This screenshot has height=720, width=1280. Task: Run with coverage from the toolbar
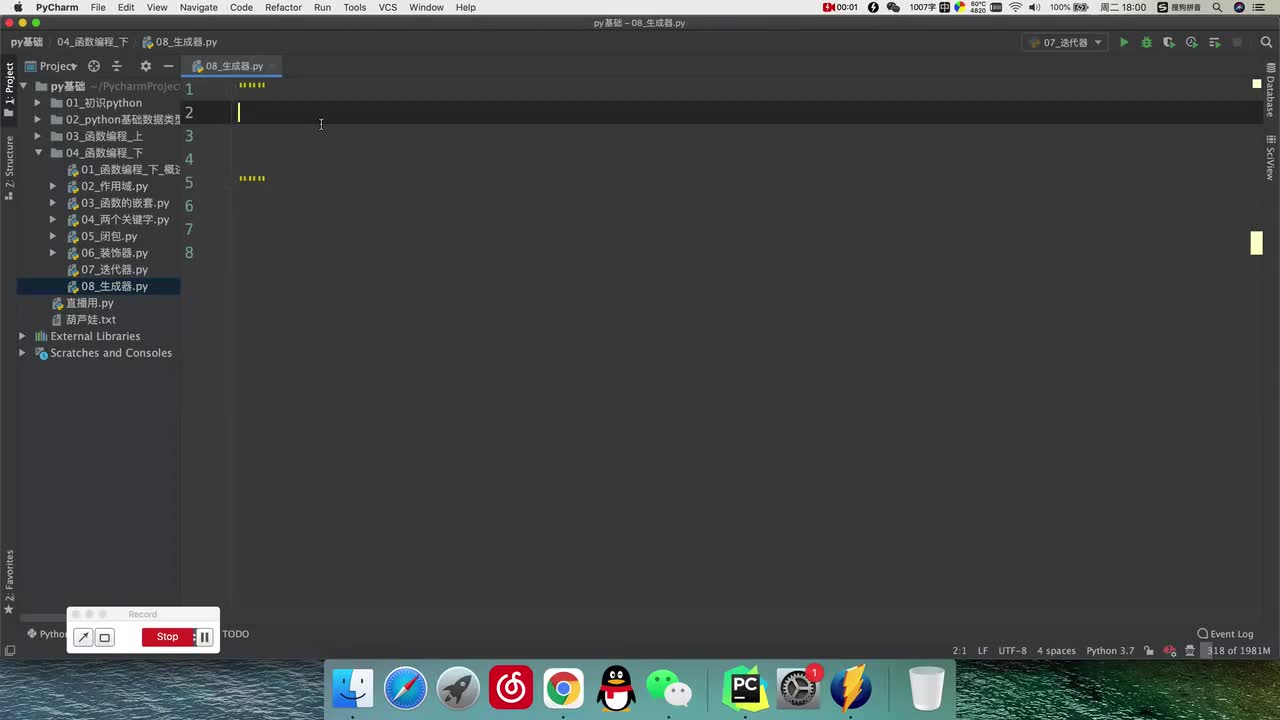coord(1168,42)
